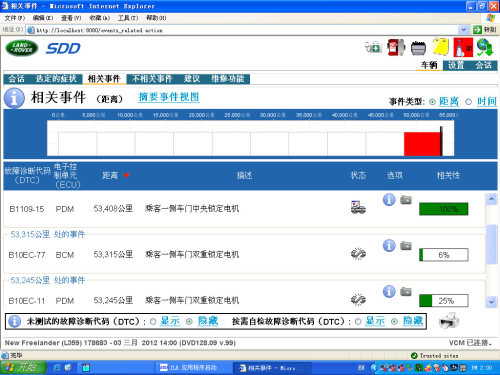Open info icon for B10EC-77 row
Viewport: 500px width, 375px height.
pyautogui.click(x=389, y=246)
